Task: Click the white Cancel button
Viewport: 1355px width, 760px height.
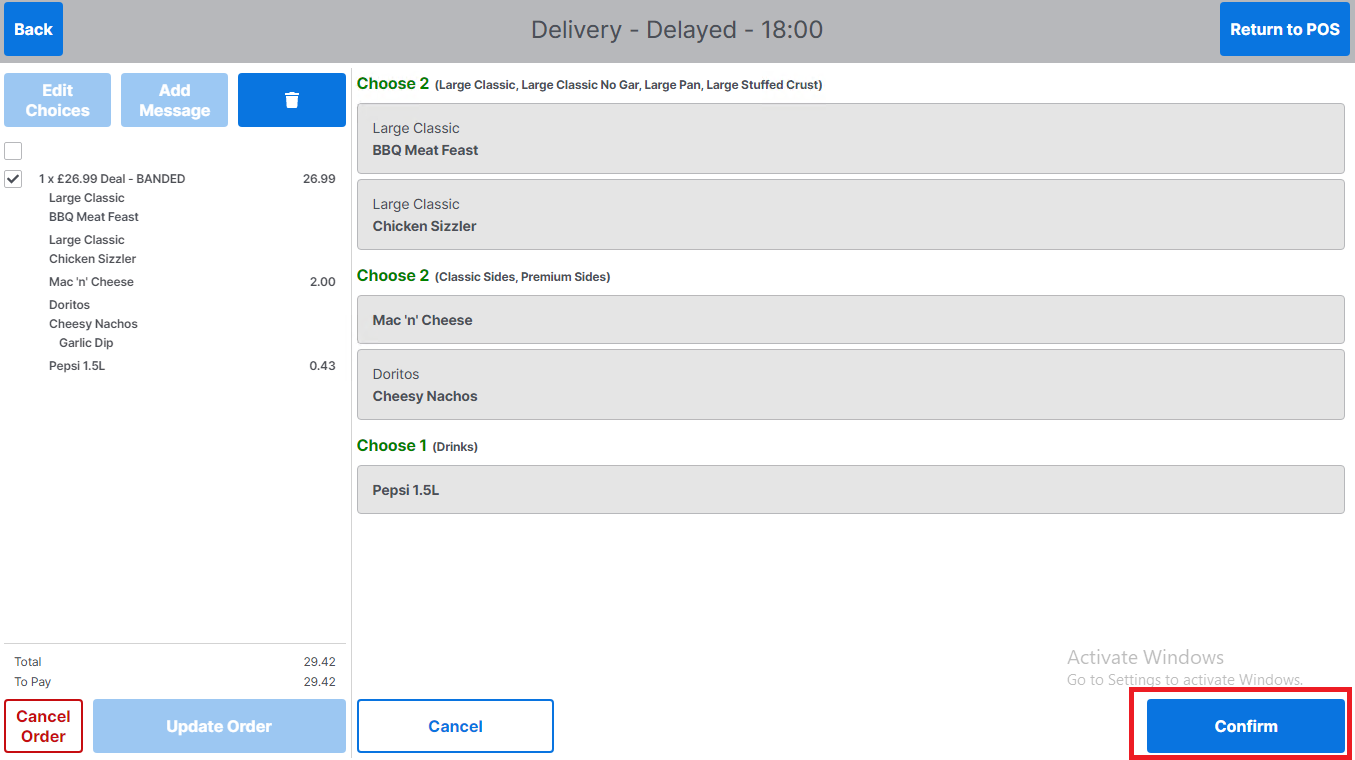Action: (x=455, y=726)
